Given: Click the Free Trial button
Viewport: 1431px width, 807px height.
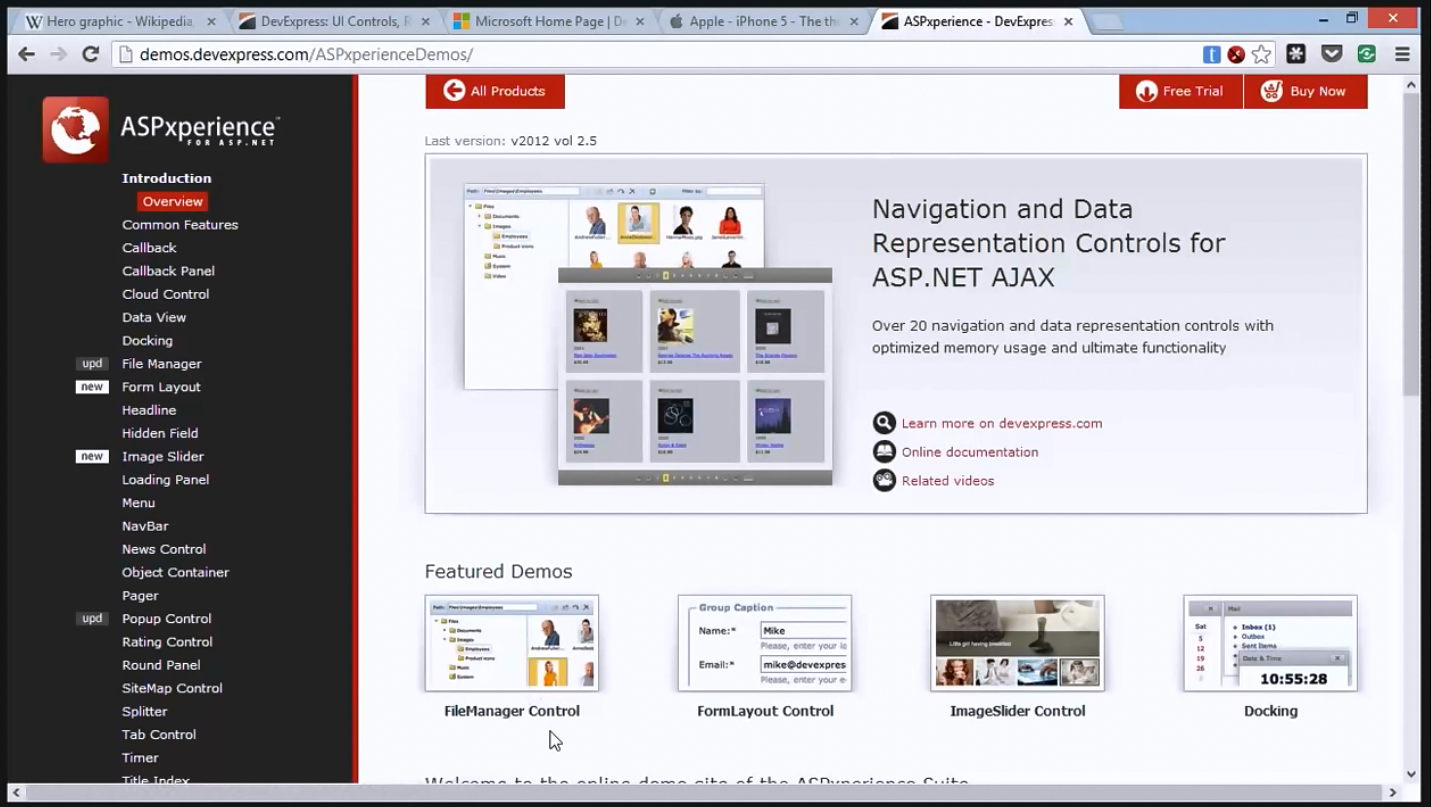Looking at the screenshot, I should 1181,91.
